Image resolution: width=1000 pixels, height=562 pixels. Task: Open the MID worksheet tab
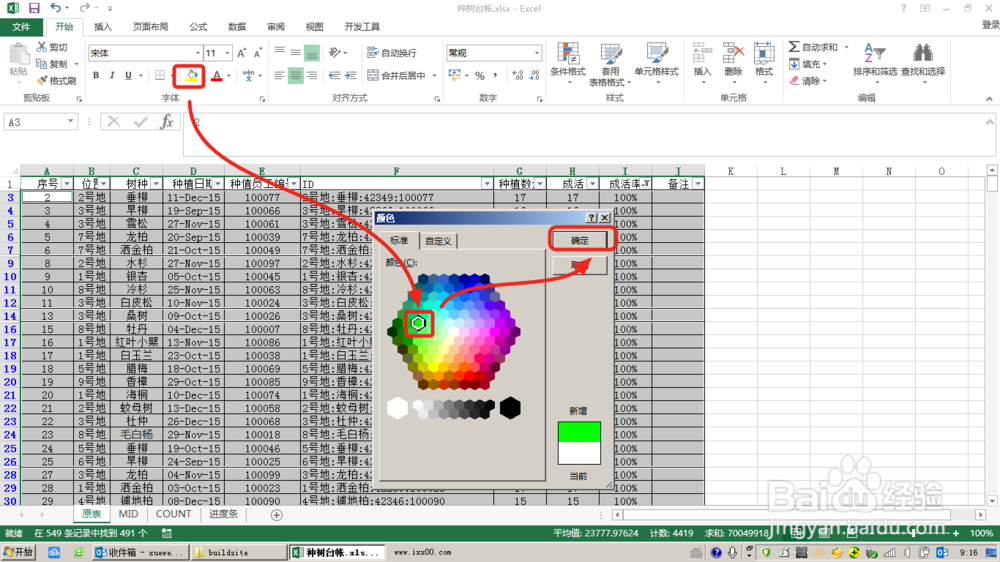(x=128, y=514)
